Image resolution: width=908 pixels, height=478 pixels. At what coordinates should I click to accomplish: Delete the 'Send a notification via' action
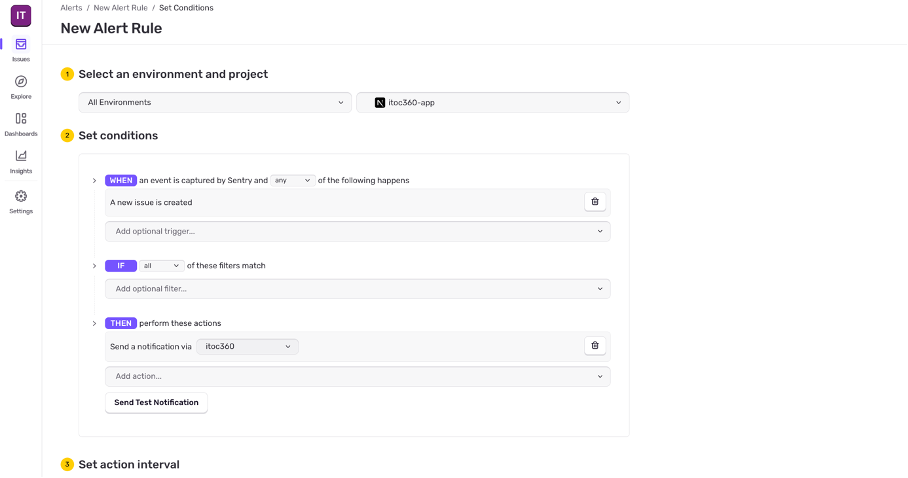595,346
